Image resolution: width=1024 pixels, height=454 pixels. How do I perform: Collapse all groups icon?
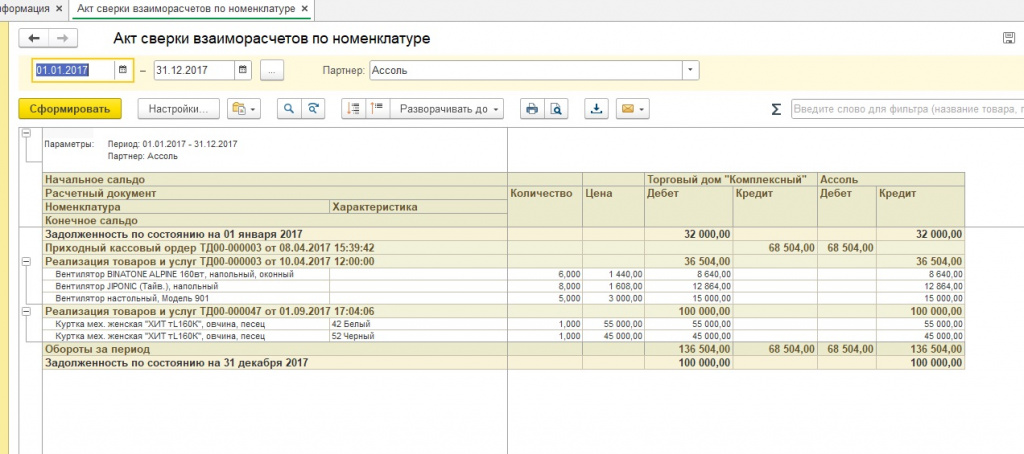[353, 109]
